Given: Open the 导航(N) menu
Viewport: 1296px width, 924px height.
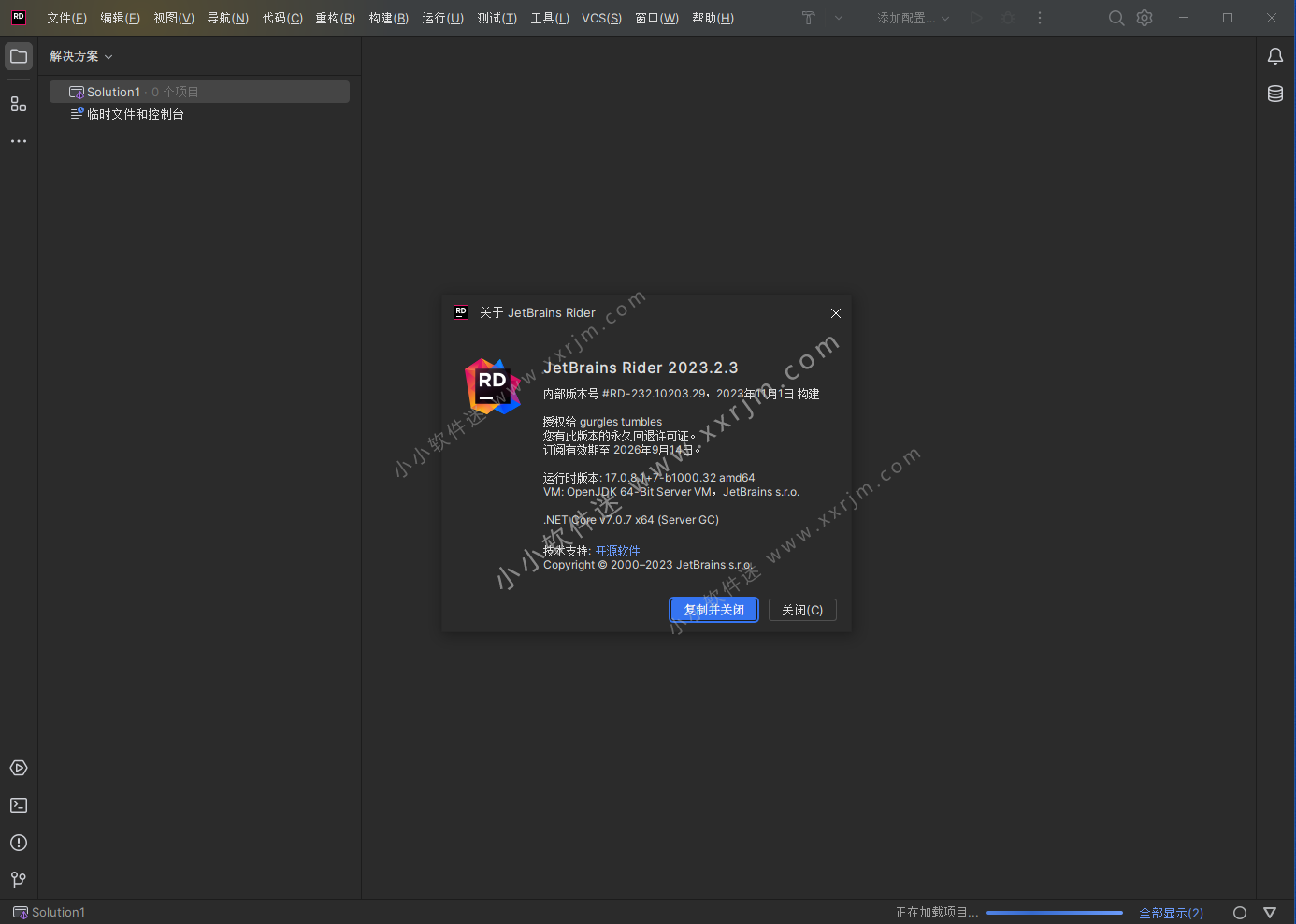Looking at the screenshot, I should [x=227, y=18].
